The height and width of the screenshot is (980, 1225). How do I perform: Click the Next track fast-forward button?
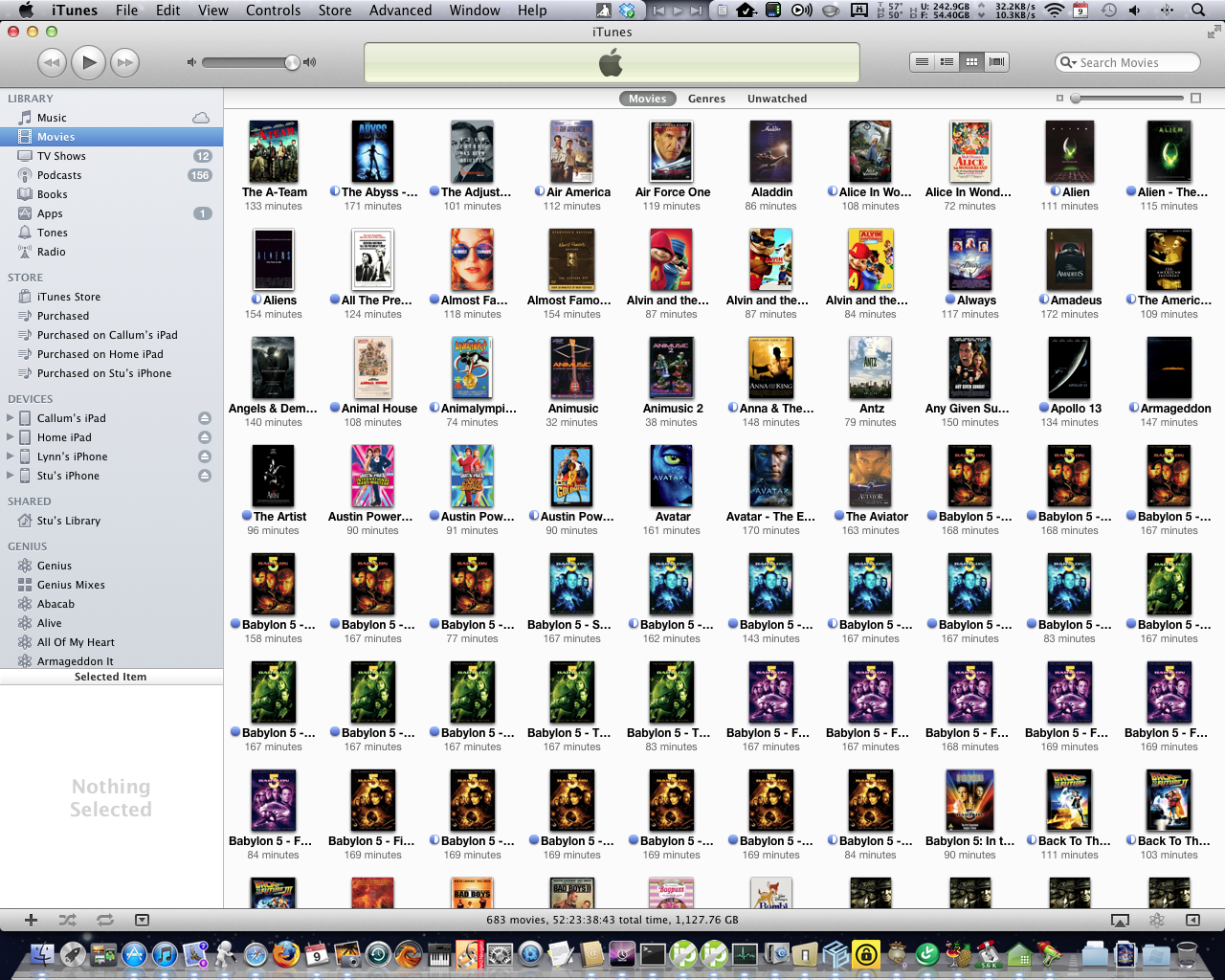[x=124, y=62]
